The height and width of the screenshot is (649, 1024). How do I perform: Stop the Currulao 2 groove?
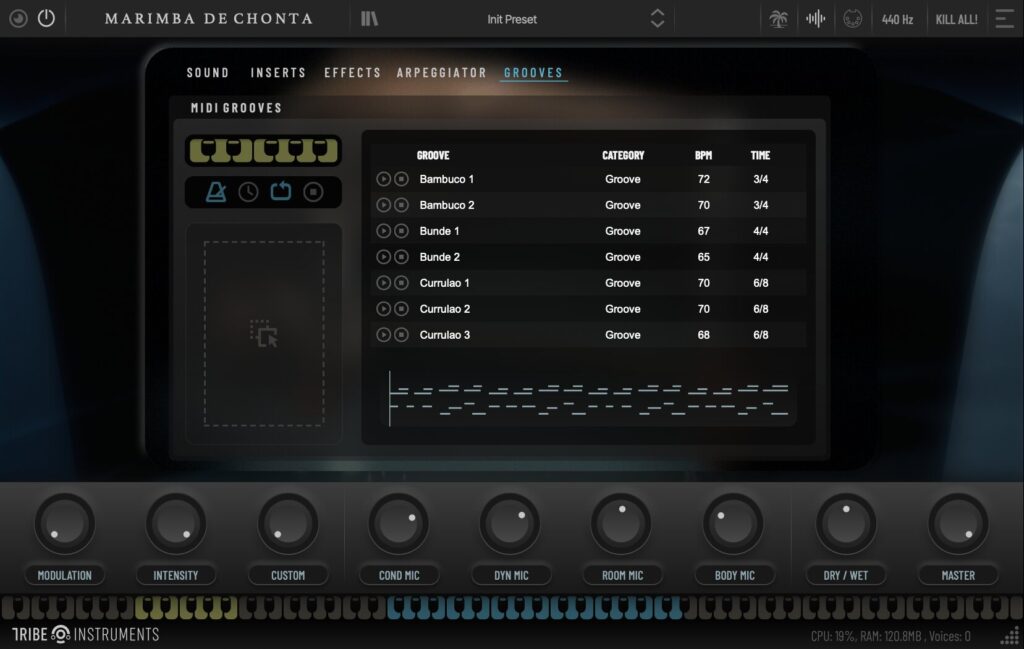point(402,309)
